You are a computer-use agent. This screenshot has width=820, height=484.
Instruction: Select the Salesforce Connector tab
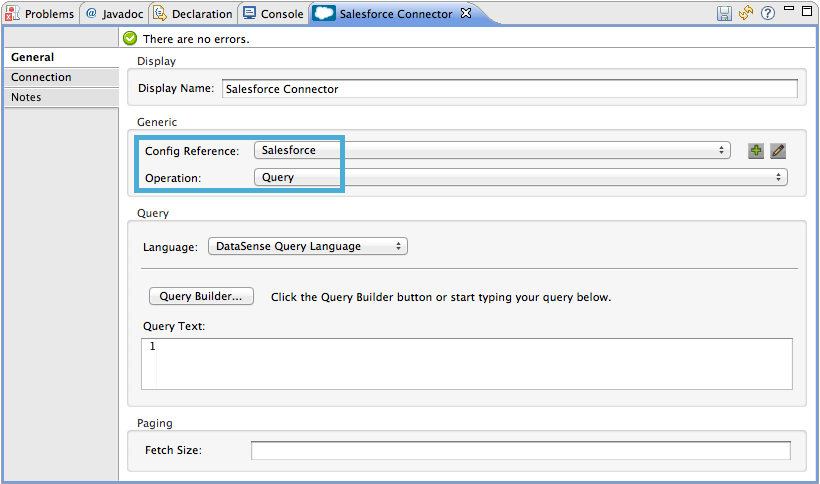[x=395, y=14]
